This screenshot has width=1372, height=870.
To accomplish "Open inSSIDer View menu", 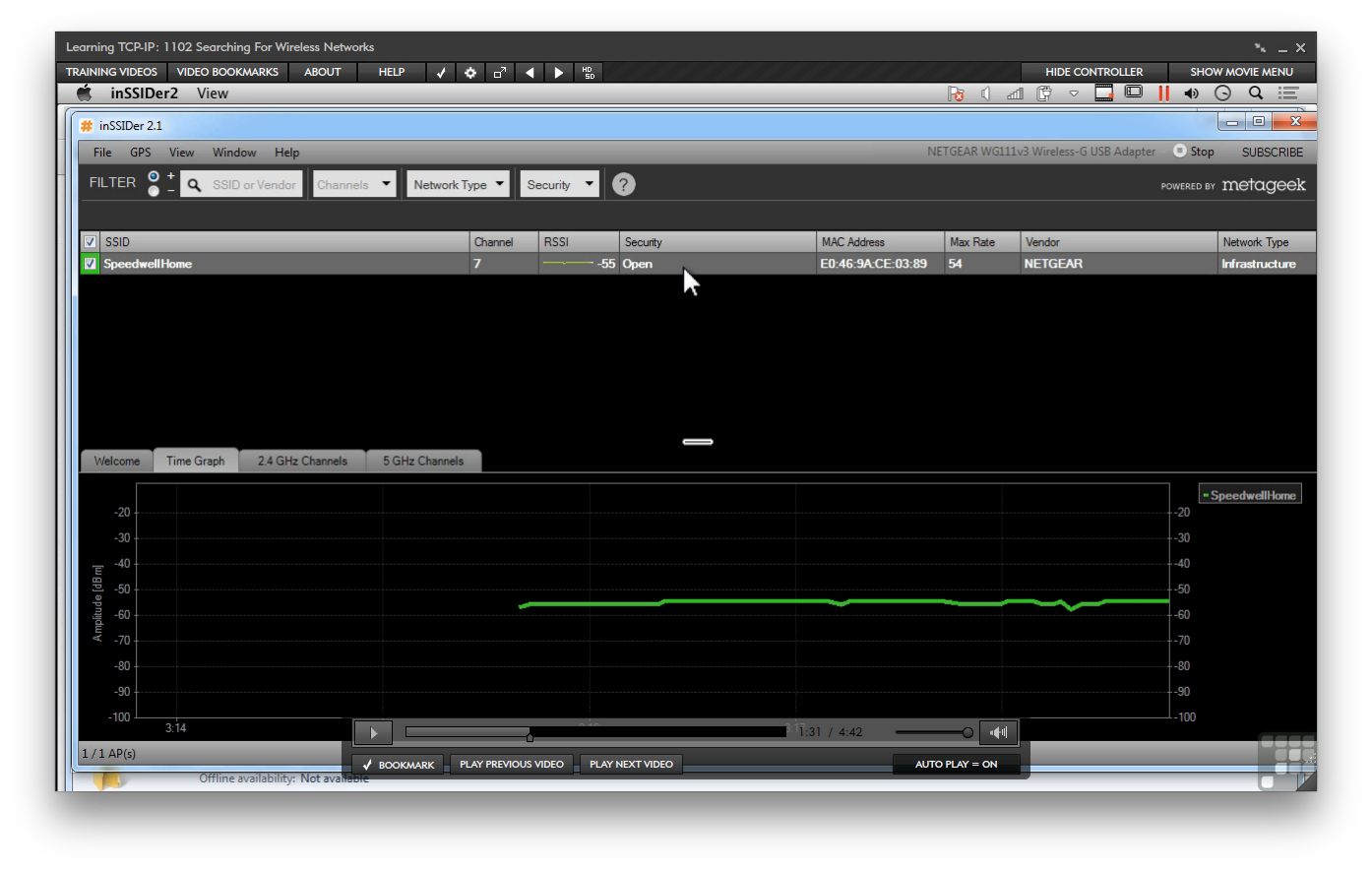I will 181,153.
